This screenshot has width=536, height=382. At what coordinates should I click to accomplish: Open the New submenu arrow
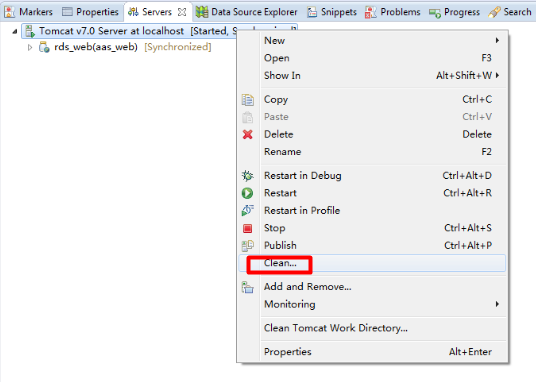(x=497, y=40)
